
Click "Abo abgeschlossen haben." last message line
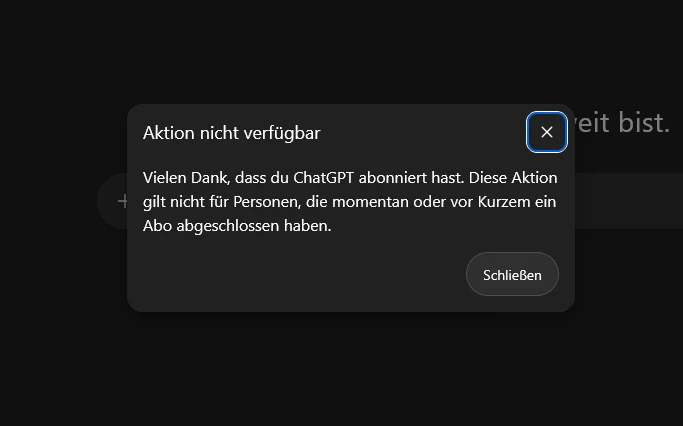[237, 226]
